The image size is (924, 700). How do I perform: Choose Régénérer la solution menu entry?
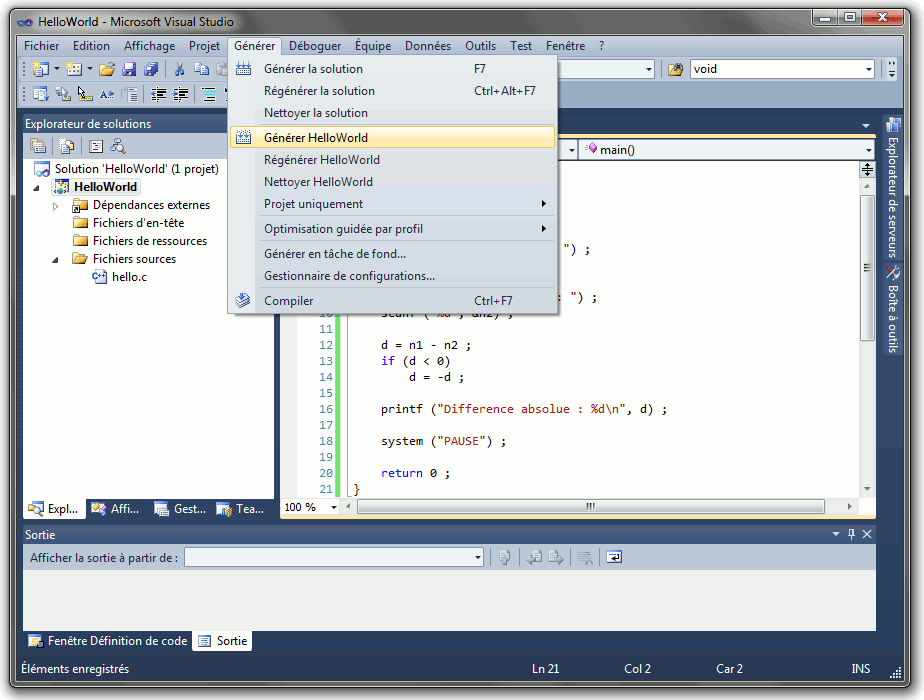point(392,91)
